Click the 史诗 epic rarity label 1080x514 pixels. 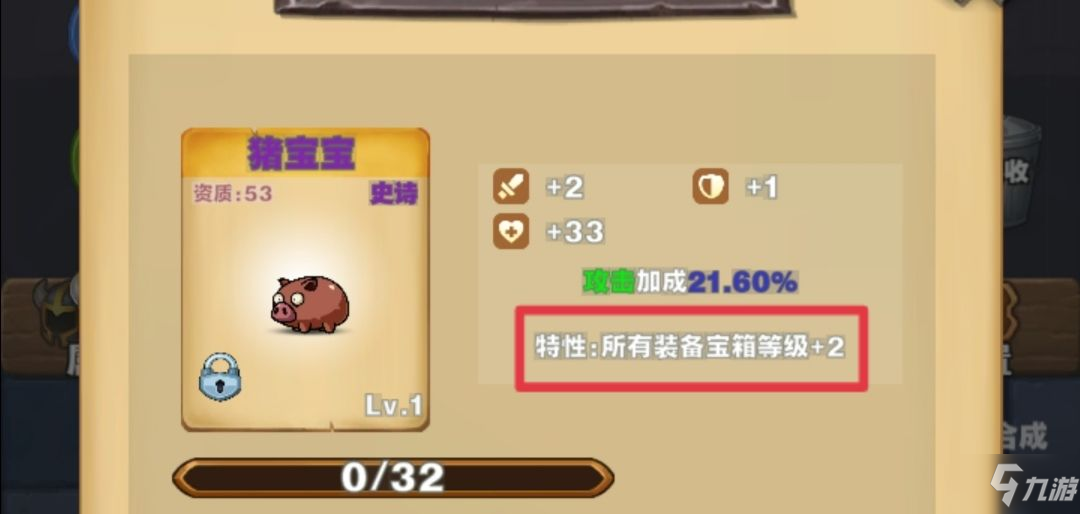[x=393, y=195]
